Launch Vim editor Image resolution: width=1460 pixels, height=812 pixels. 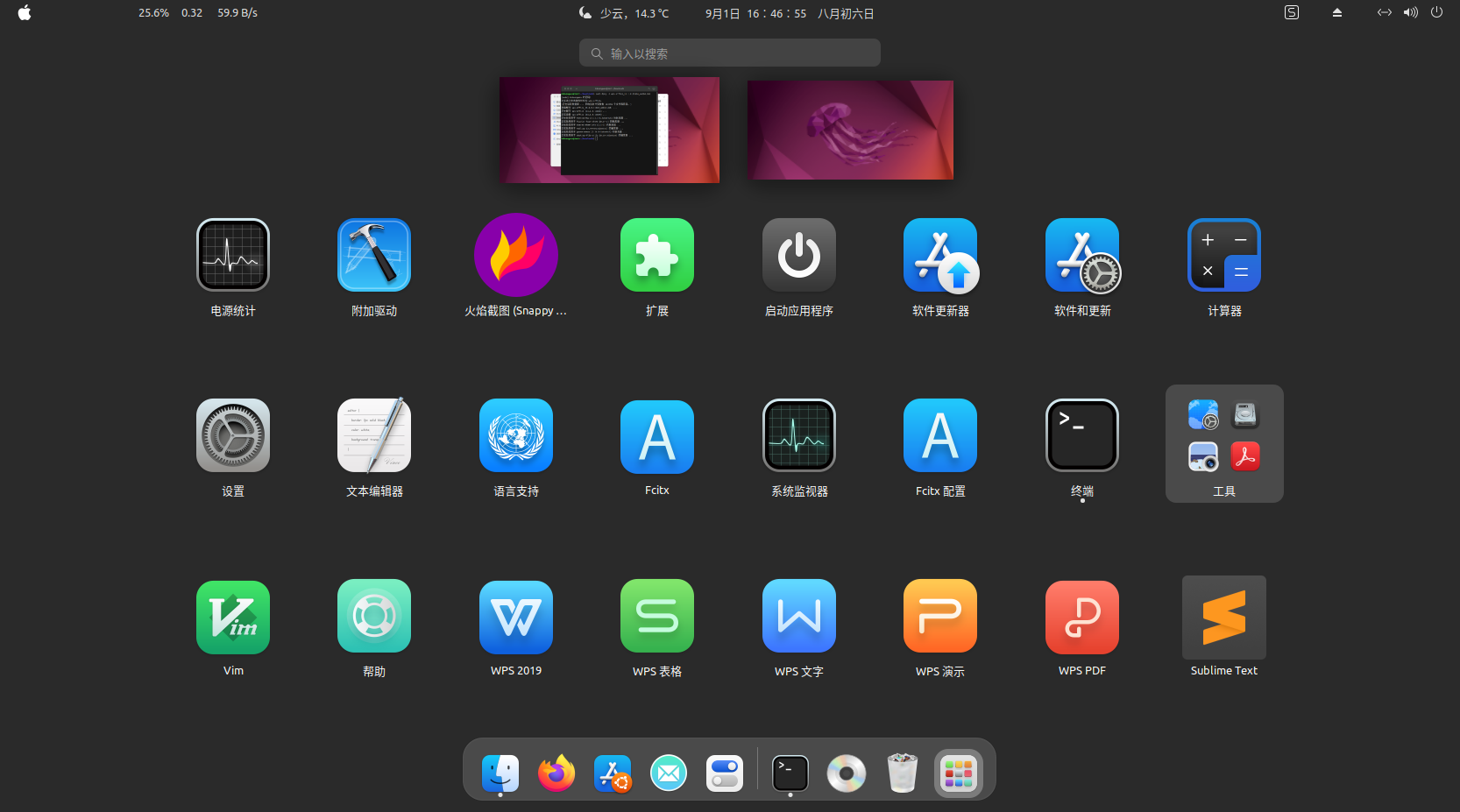pyautogui.click(x=233, y=618)
